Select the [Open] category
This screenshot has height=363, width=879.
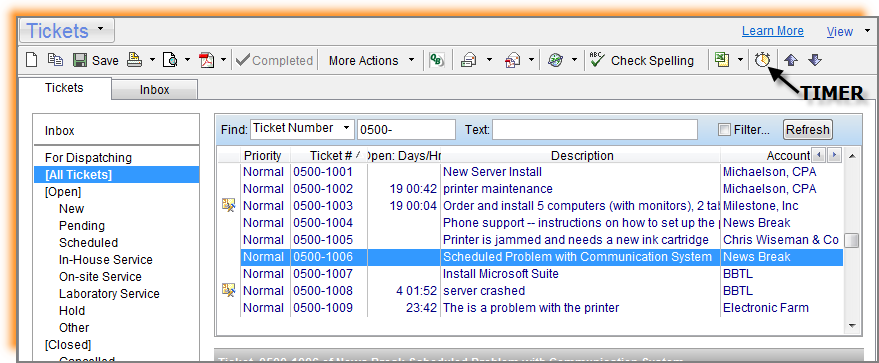click(x=63, y=192)
